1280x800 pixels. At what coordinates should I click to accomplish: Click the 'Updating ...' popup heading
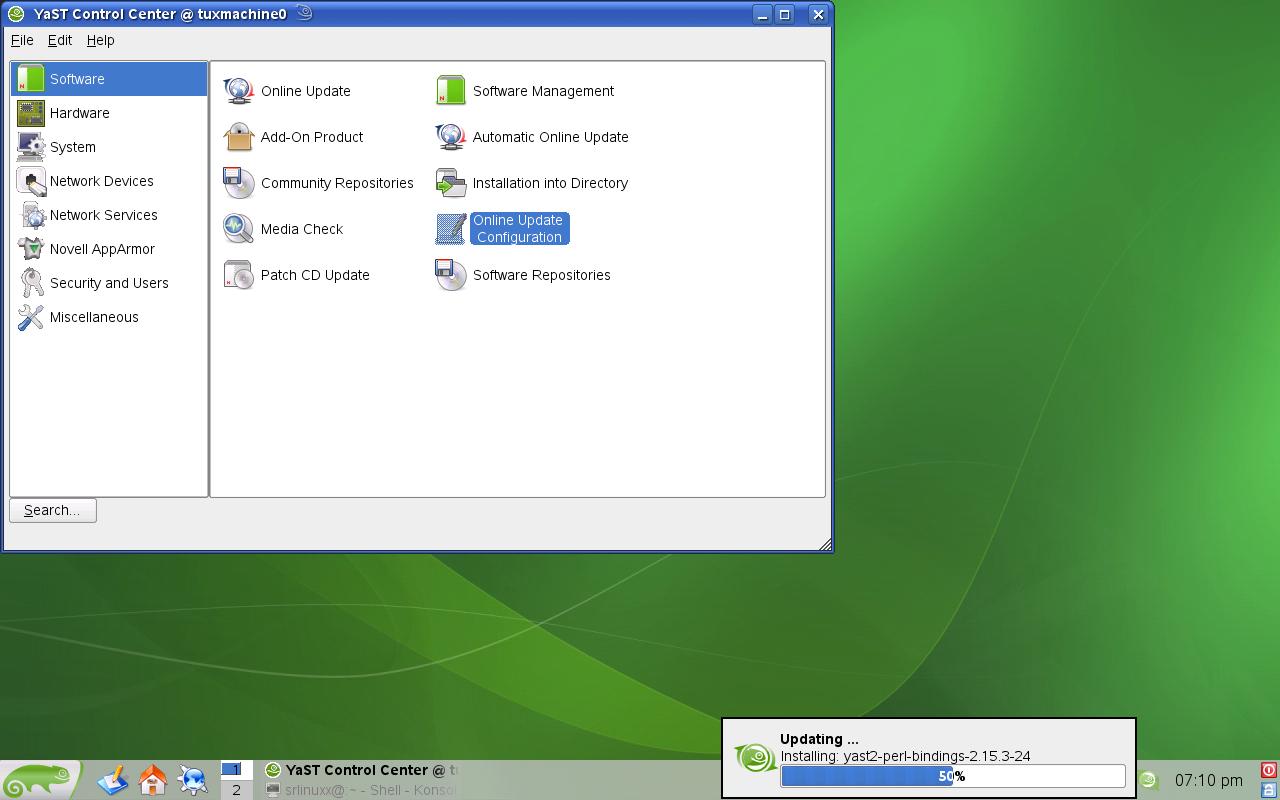[819, 739]
